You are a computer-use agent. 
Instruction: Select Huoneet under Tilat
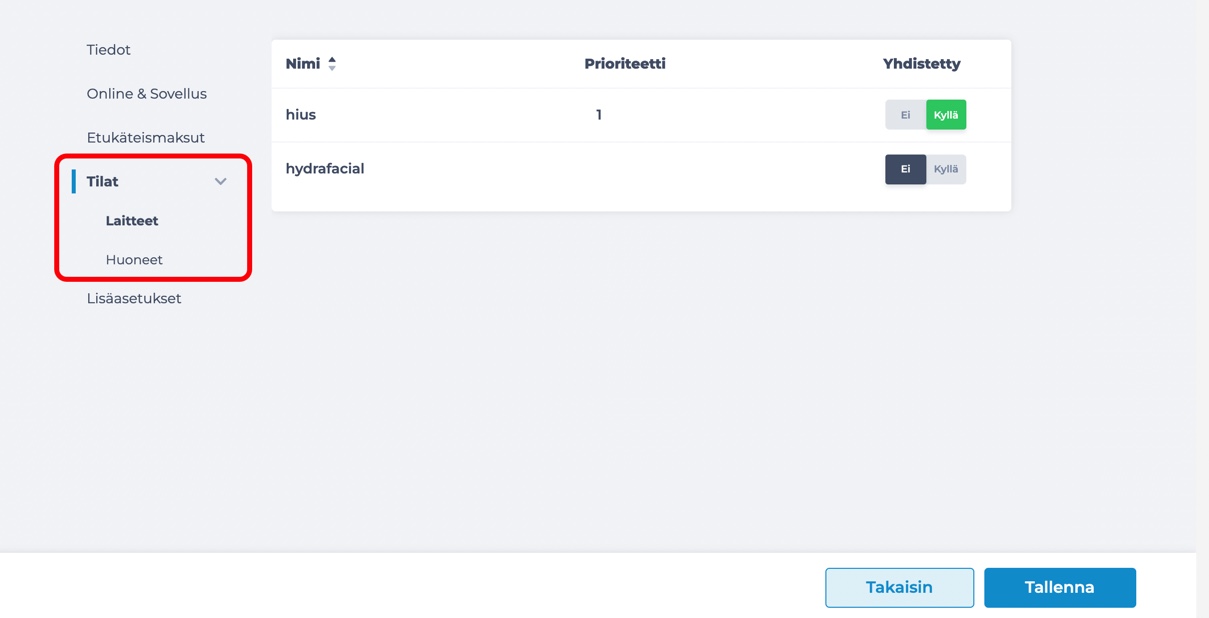(x=134, y=260)
